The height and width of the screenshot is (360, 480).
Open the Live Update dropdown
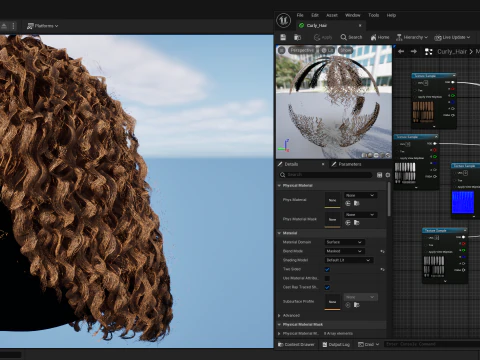452,37
